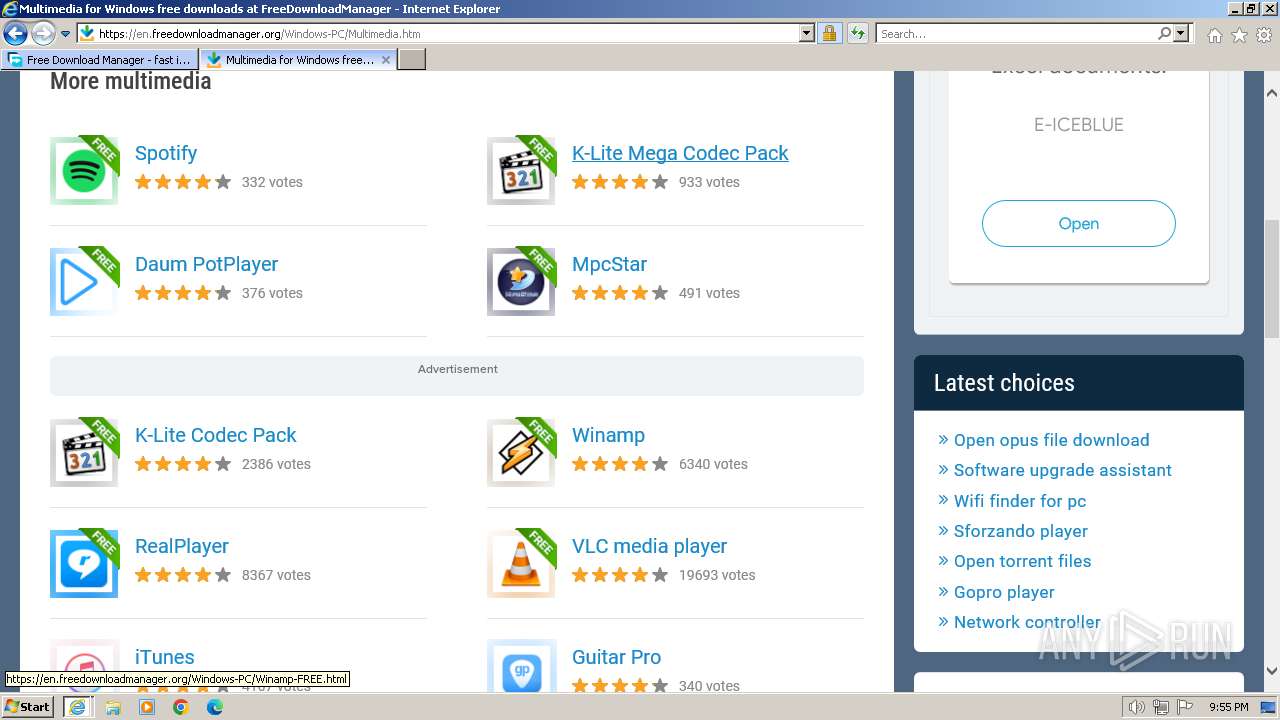
Task: Expand the address bar URL dropdown
Action: tap(807, 33)
